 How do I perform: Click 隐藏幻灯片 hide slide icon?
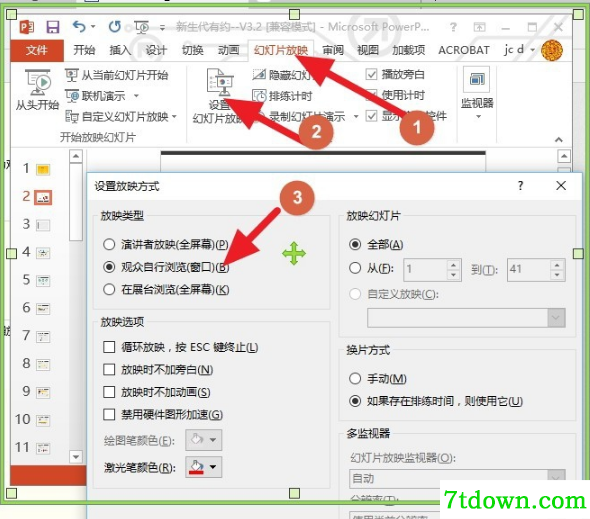(x=259, y=75)
